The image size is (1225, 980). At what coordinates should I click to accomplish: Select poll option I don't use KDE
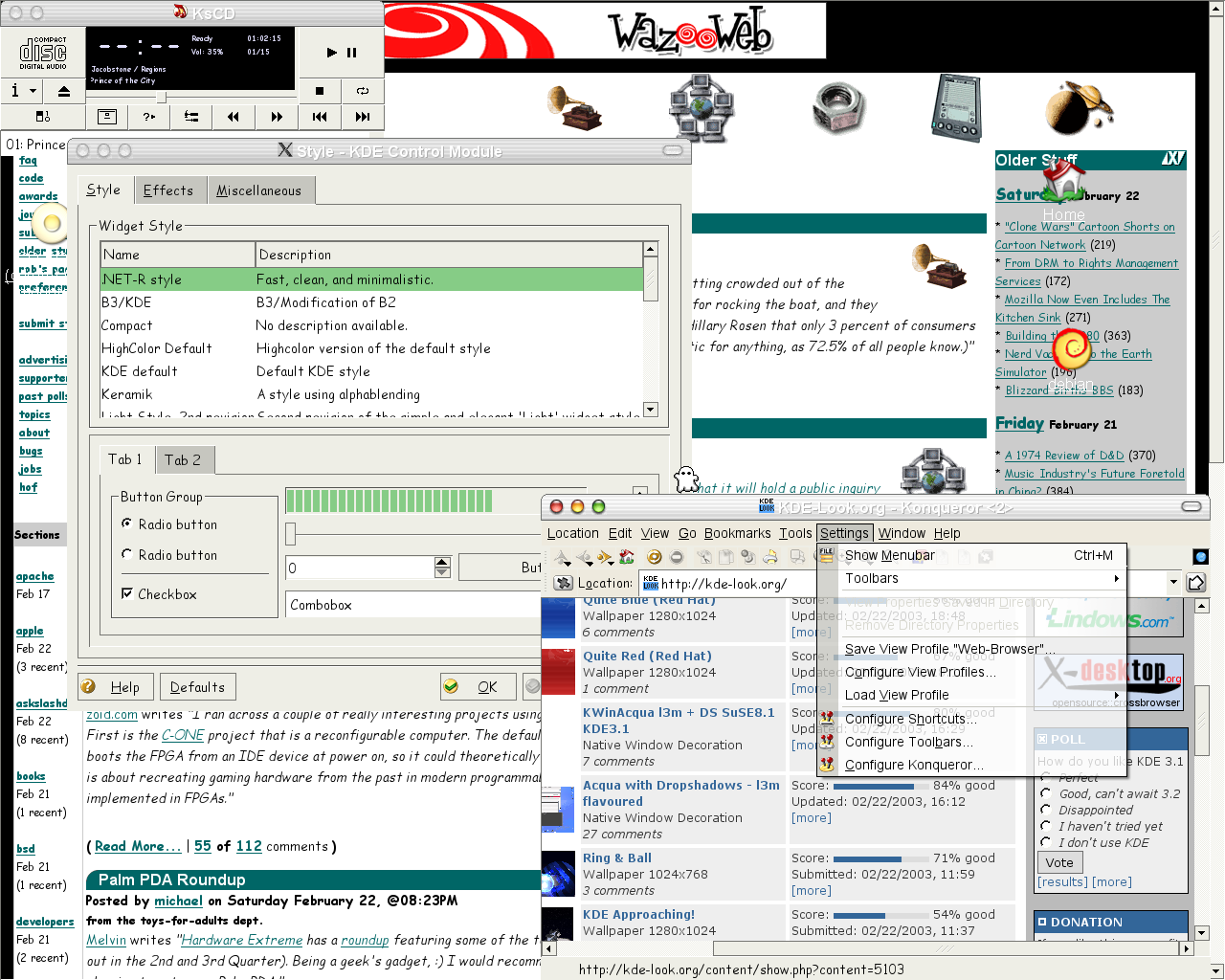[x=1046, y=842]
